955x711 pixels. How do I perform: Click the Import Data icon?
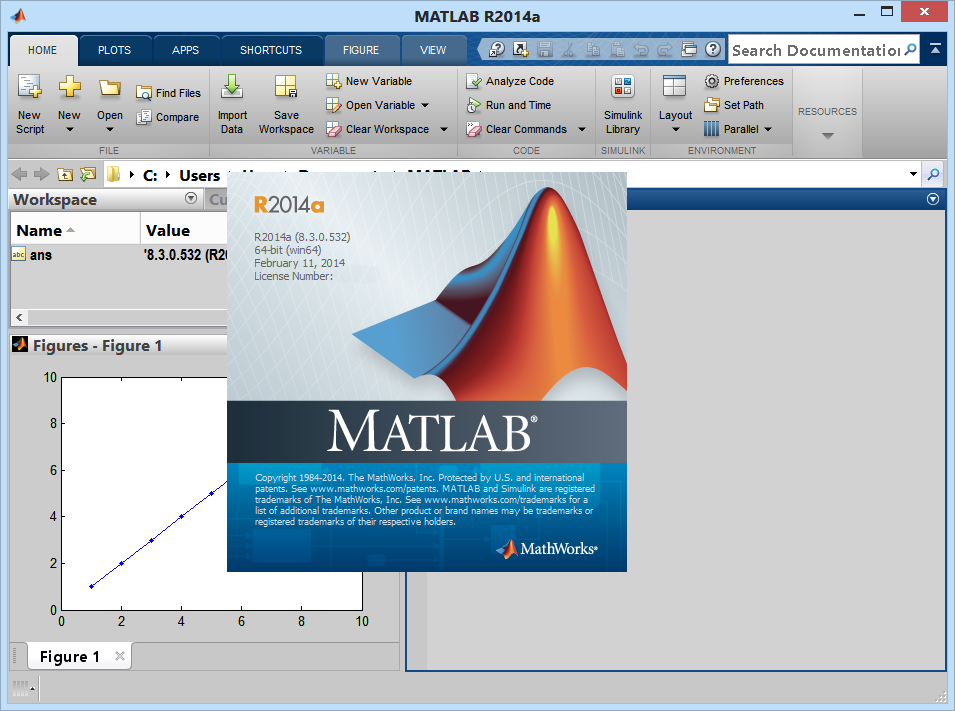click(x=232, y=89)
